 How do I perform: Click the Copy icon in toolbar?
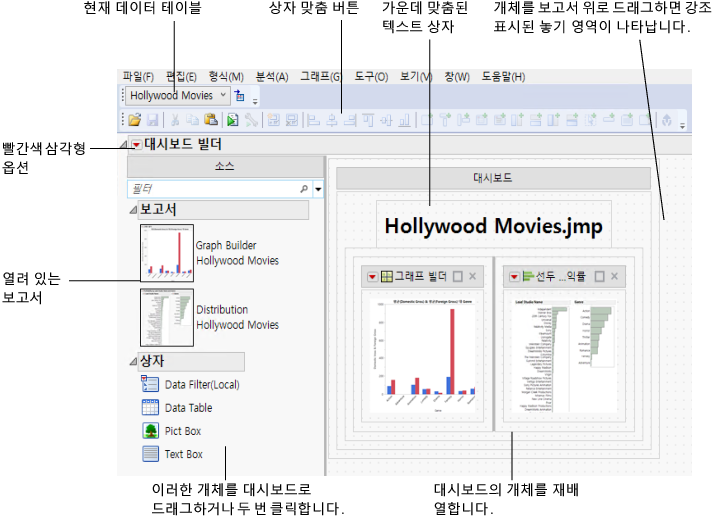(193, 120)
